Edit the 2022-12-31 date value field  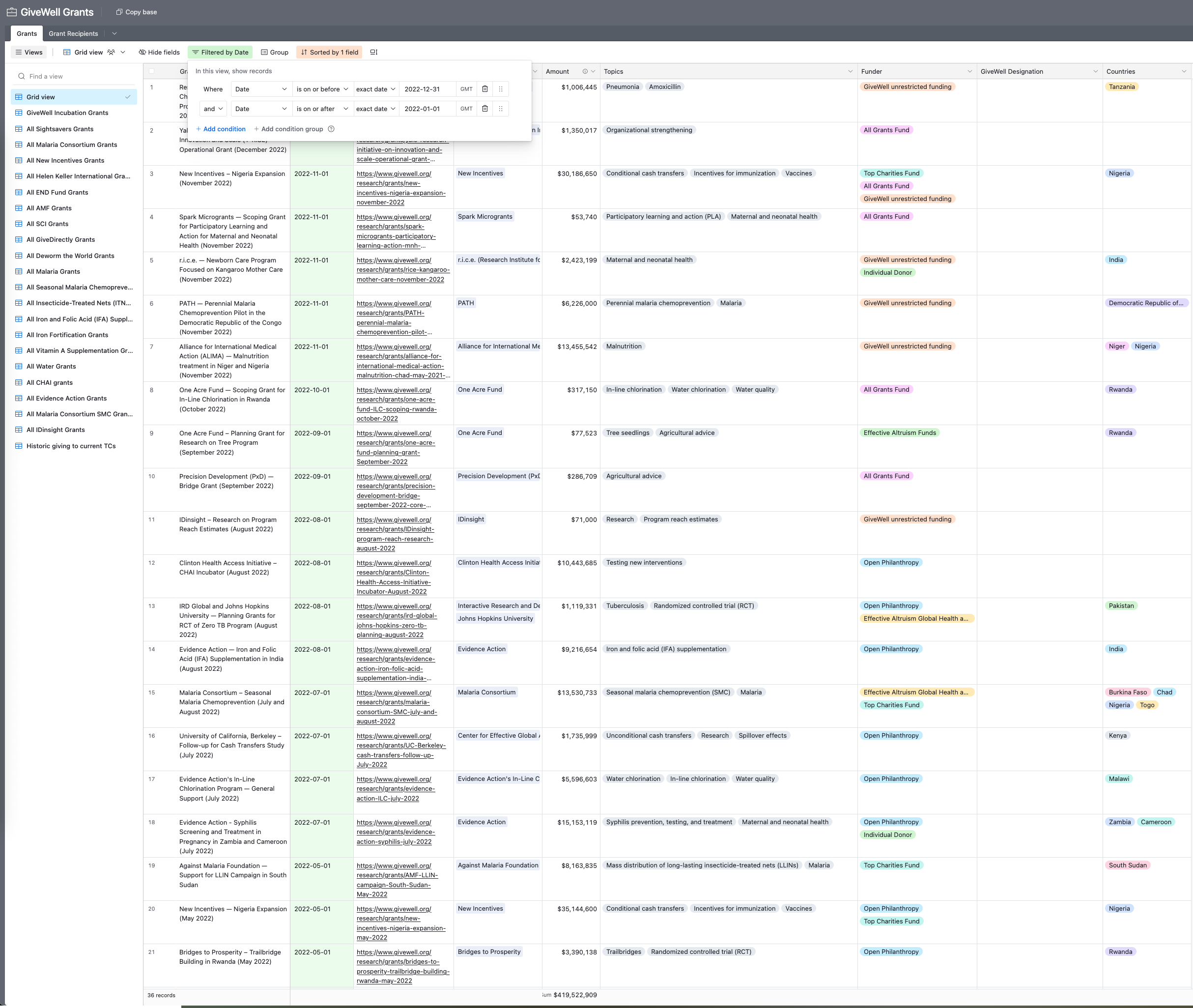427,89
